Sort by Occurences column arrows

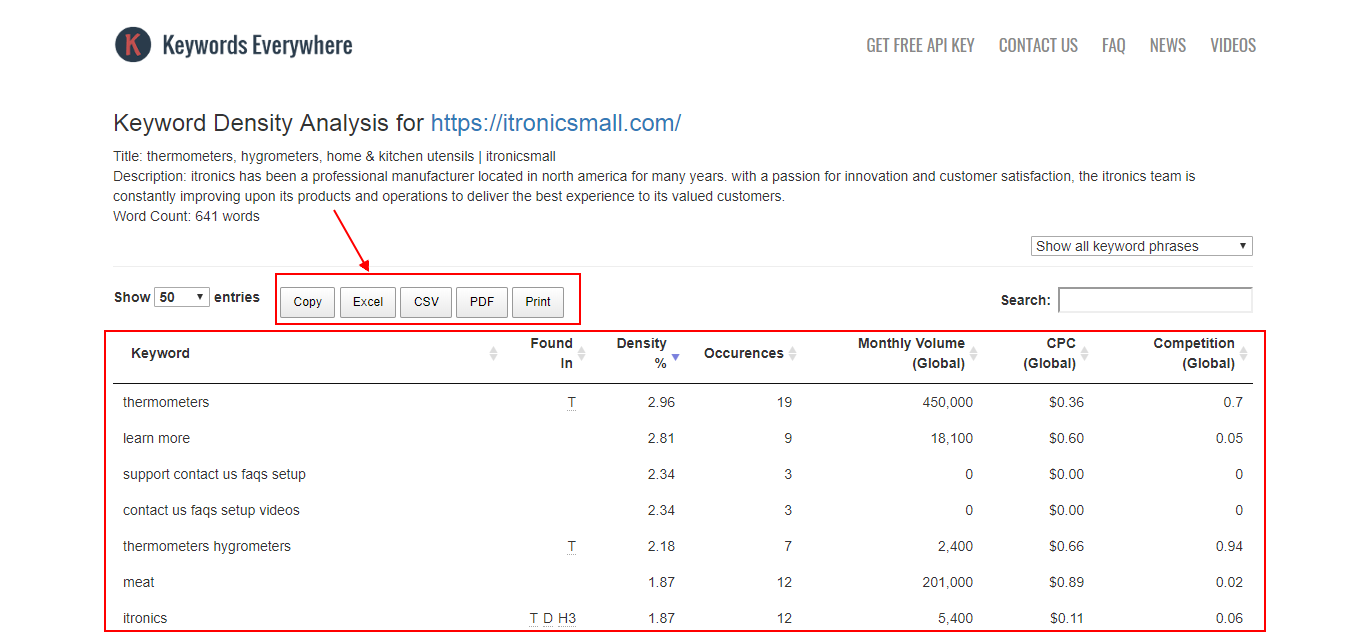point(792,354)
